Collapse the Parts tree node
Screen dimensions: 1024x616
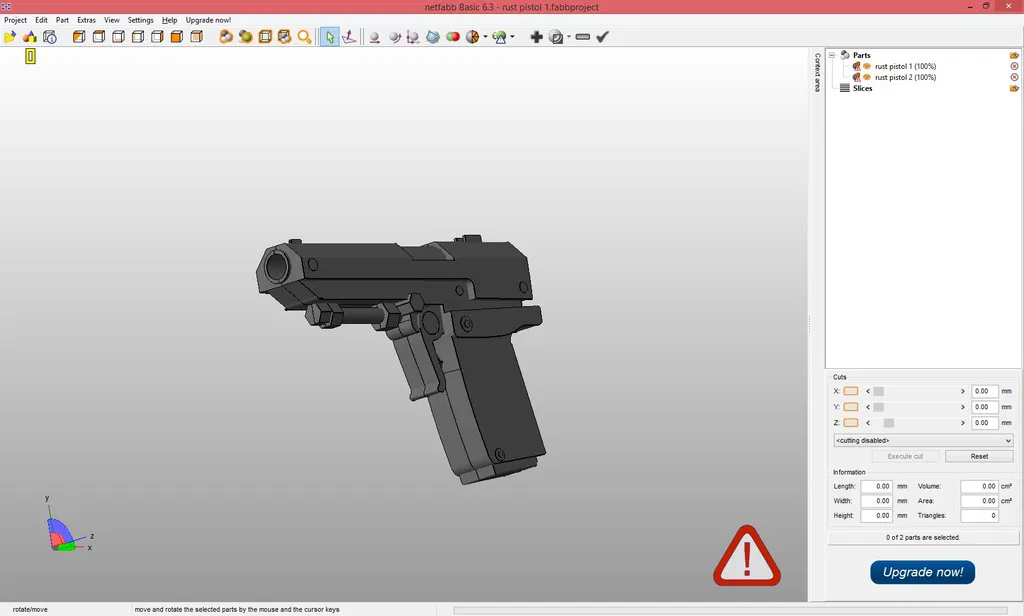(831, 55)
